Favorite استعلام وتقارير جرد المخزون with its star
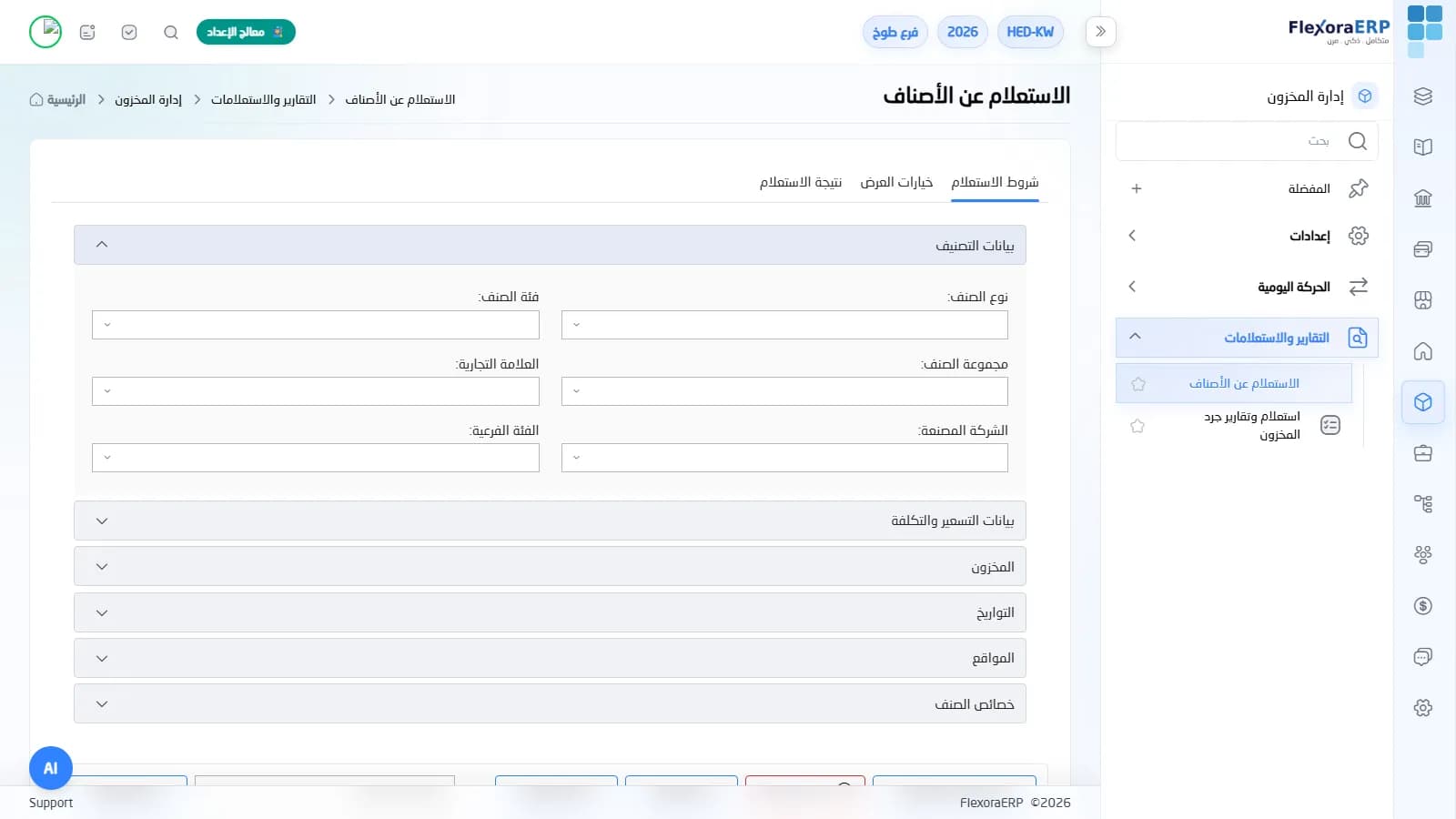The image size is (1456, 819). 1137,426
